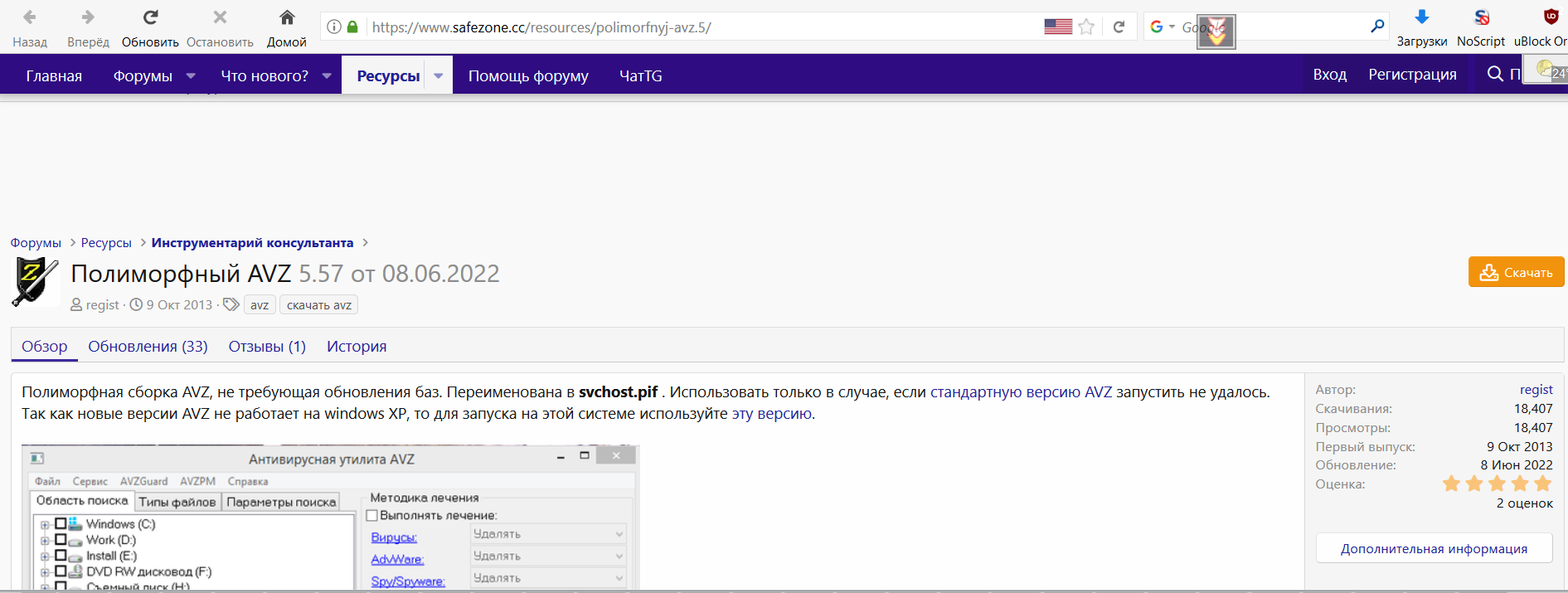Open the Вирусы action dropdown Удалять

point(547,534)
